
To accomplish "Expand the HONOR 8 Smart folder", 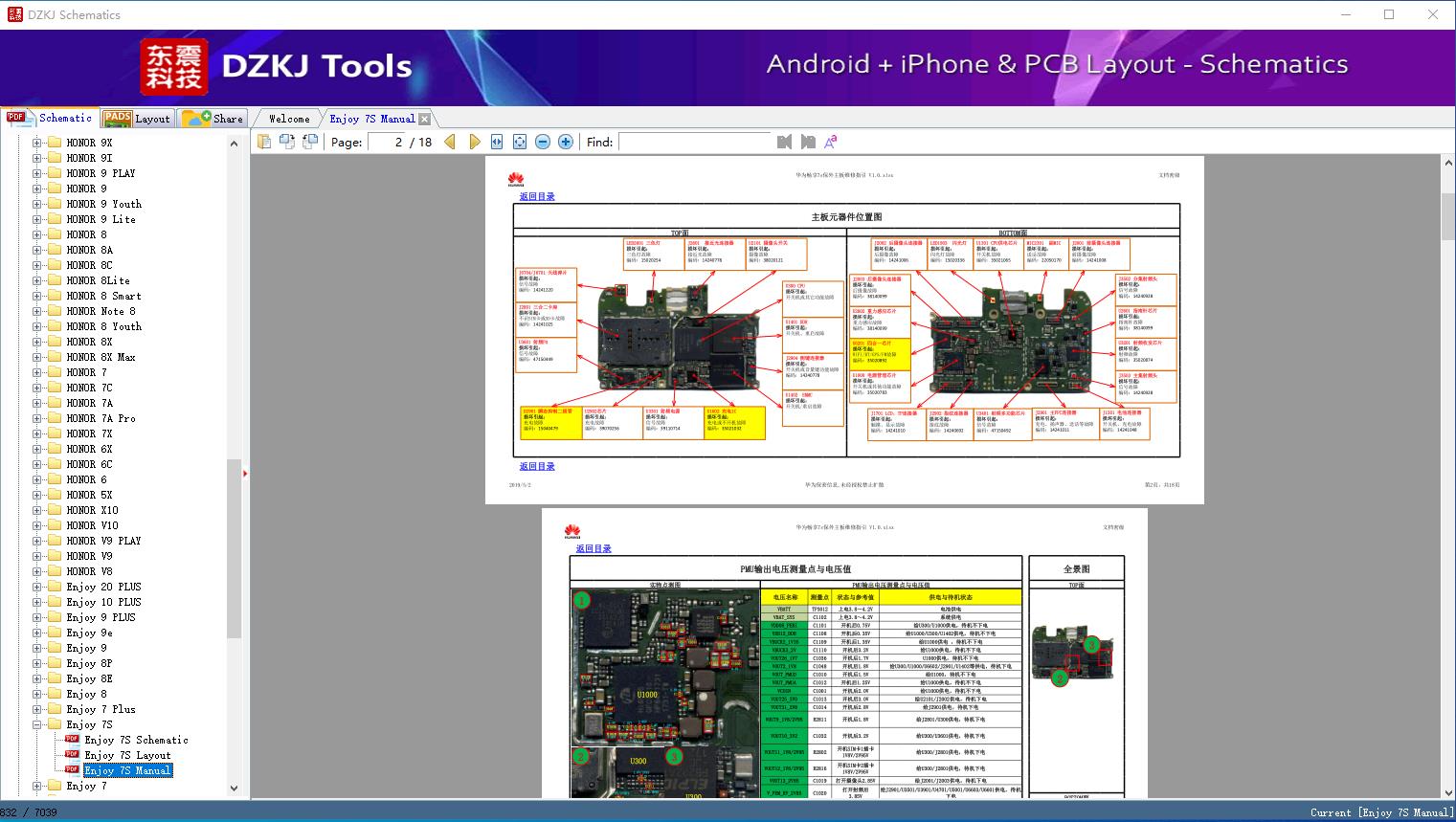I will tap(37, 296).
